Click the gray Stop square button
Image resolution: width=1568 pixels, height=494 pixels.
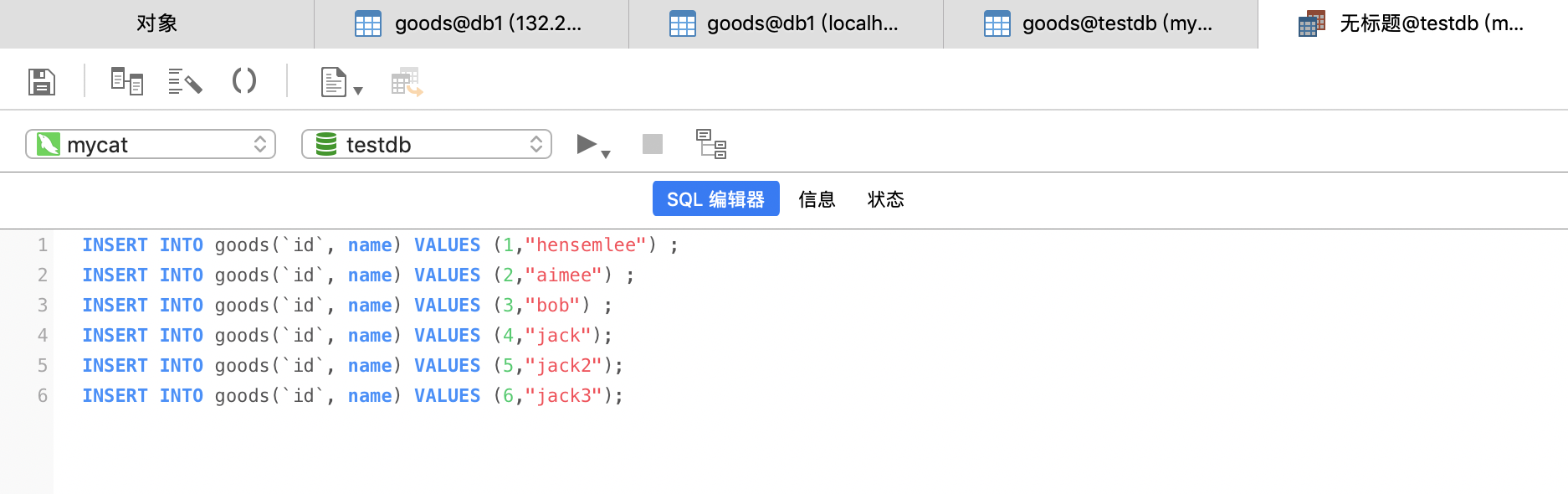click(x=653, y=144)
